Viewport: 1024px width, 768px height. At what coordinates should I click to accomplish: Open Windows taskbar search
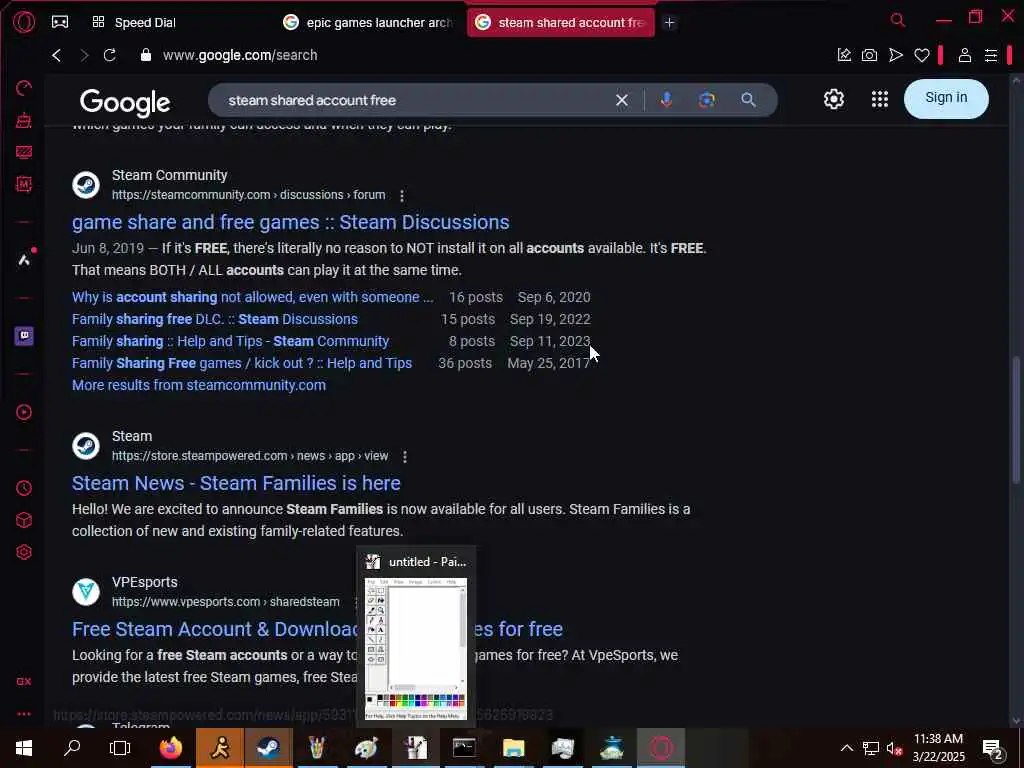(x=72, y=748)
